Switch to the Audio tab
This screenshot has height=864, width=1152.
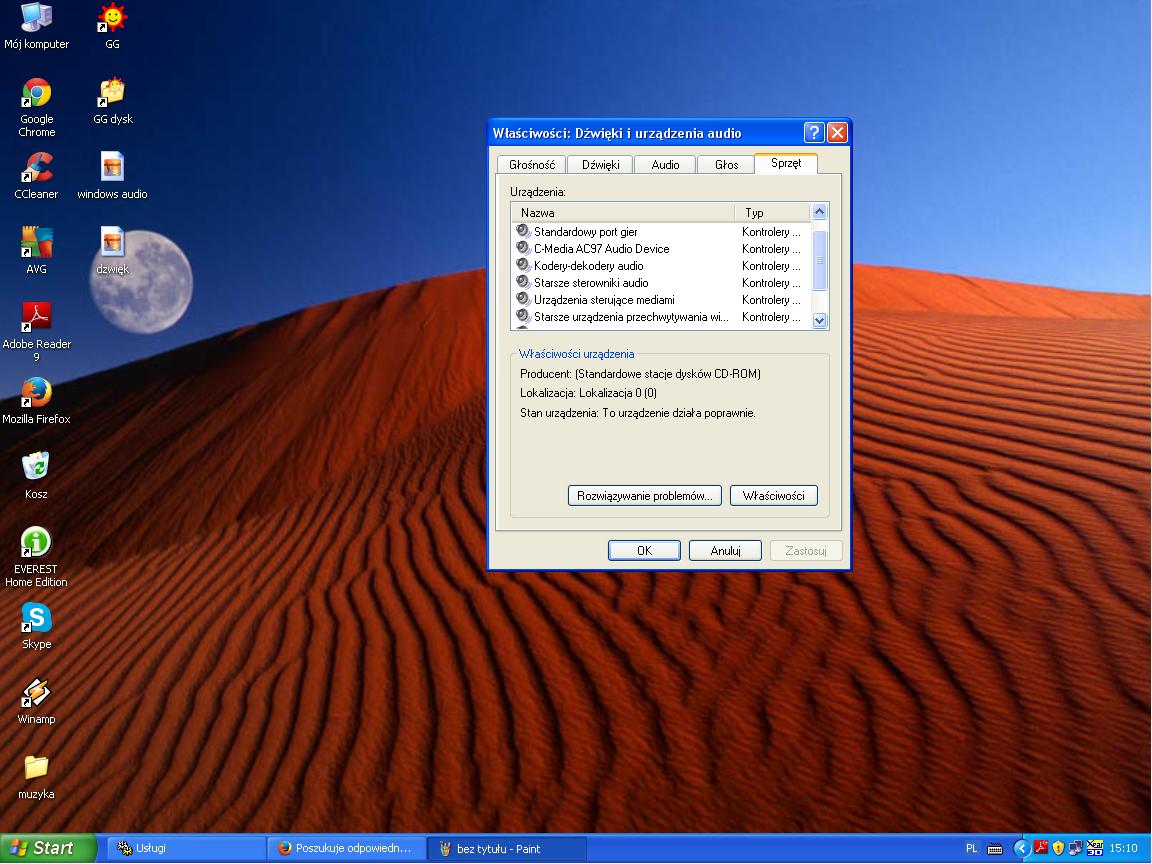665,165
